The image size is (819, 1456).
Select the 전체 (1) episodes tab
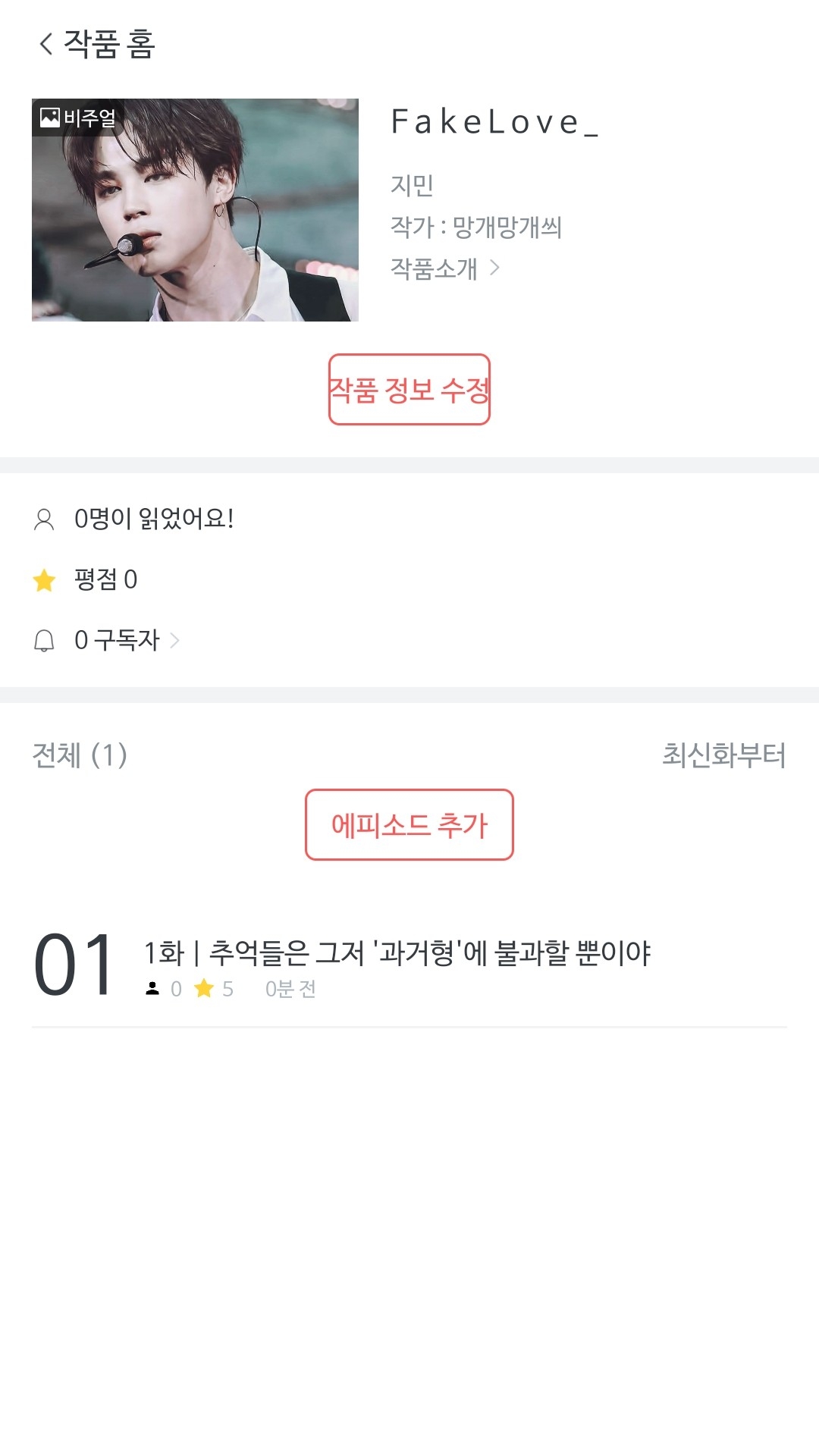click(x=80, y=755)
